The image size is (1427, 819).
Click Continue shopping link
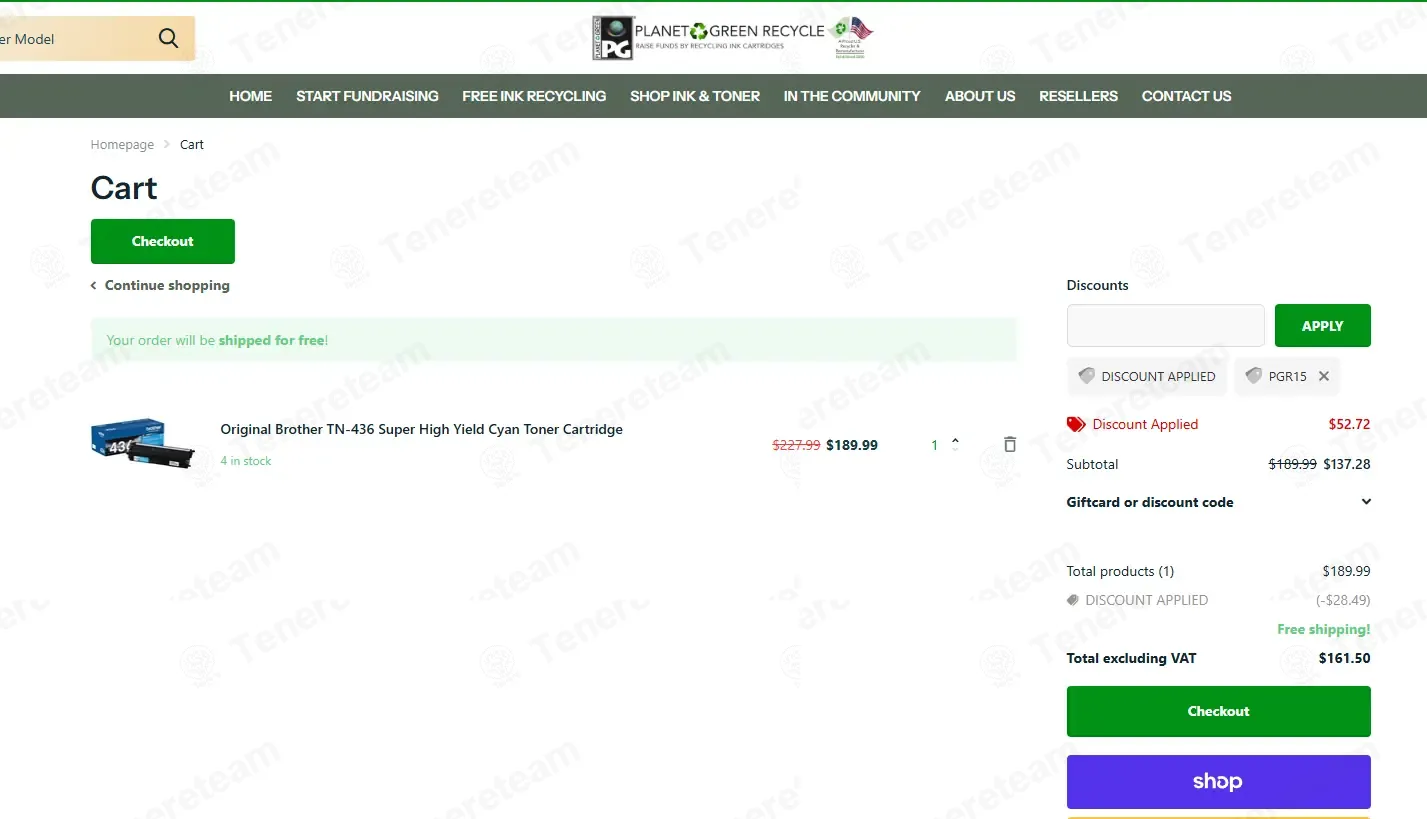coord(160,285)
